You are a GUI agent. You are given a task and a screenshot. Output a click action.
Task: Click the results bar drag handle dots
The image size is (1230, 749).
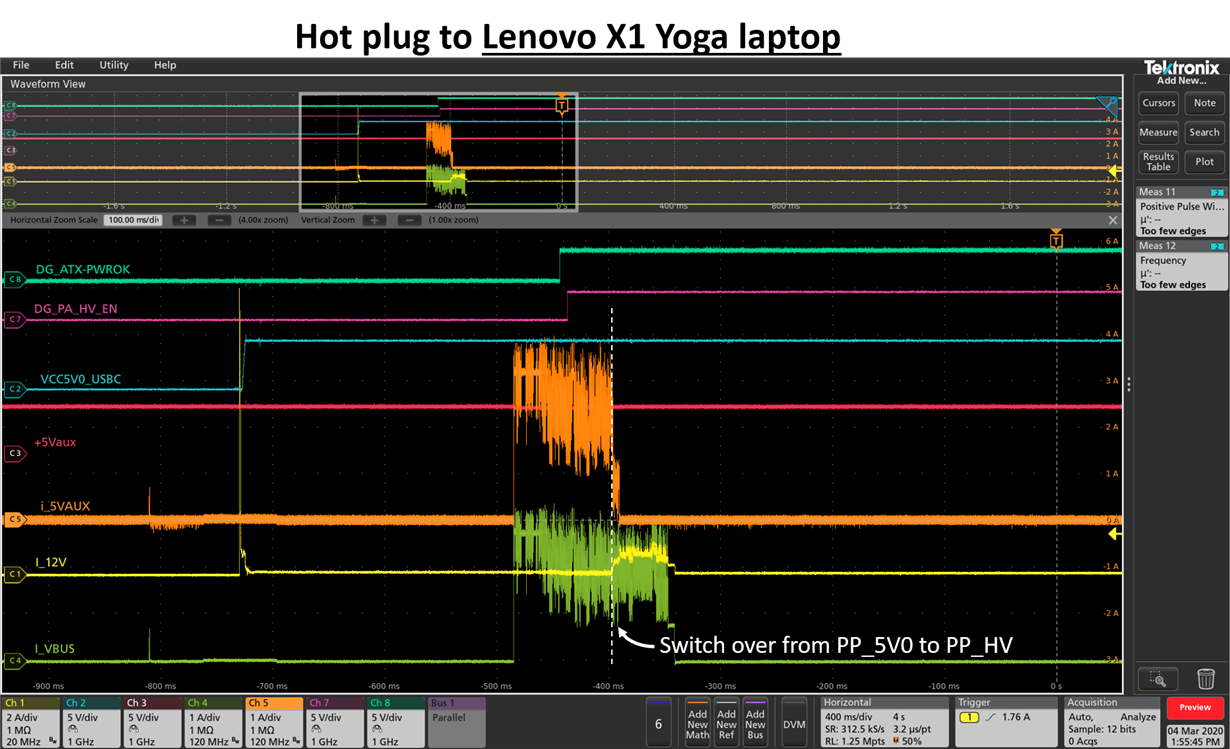point(1129,383)
